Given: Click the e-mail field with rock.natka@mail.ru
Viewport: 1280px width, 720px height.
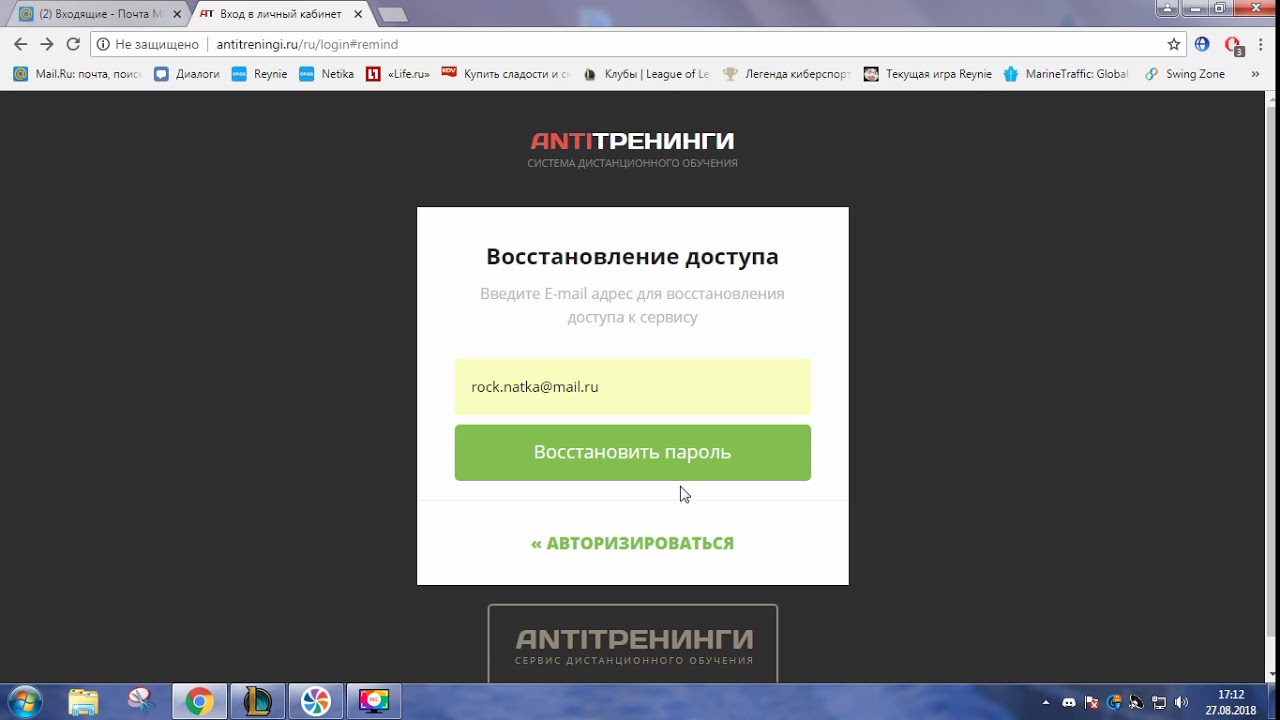Looking at the screenshot, I should click(632, 387).
